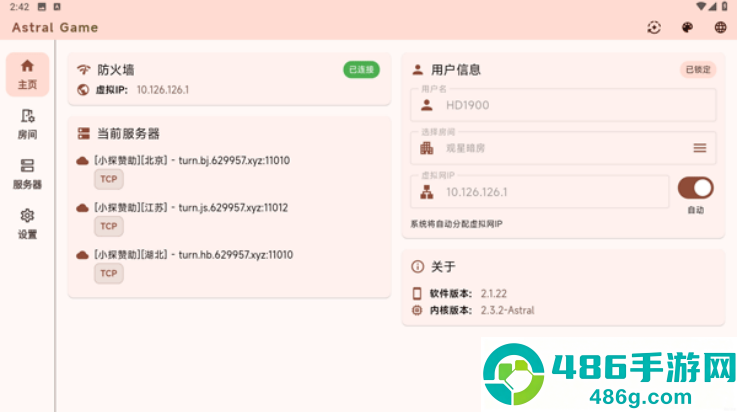Click the wifi icon next to 防火墙
The width and height of the screenshot is (737, 412).
pos(84,70)
